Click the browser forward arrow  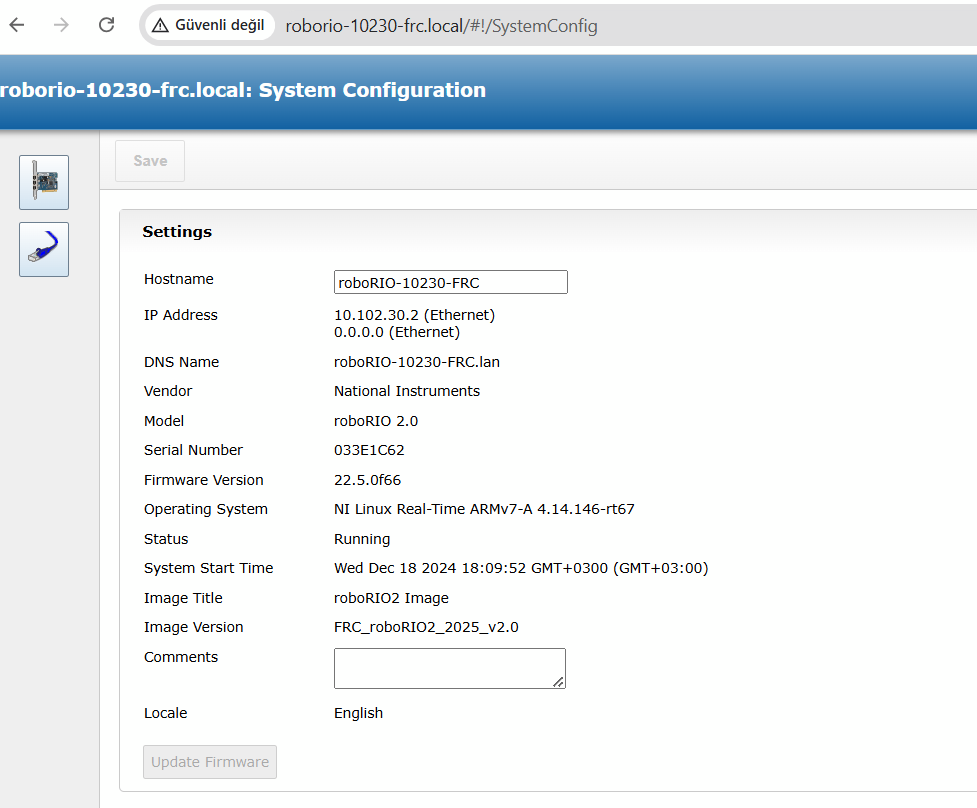[61, 25]
